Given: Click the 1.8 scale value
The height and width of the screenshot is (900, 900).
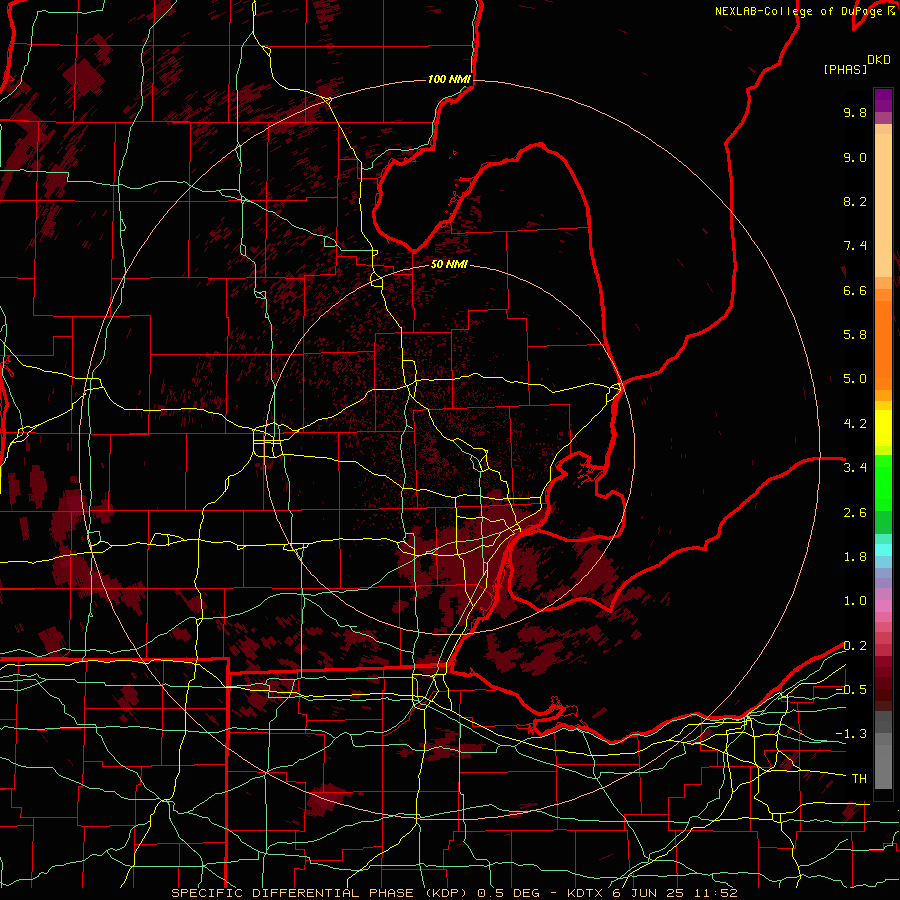Looking at the screenshot, I should pyautogui.click(x=855, y=557).
